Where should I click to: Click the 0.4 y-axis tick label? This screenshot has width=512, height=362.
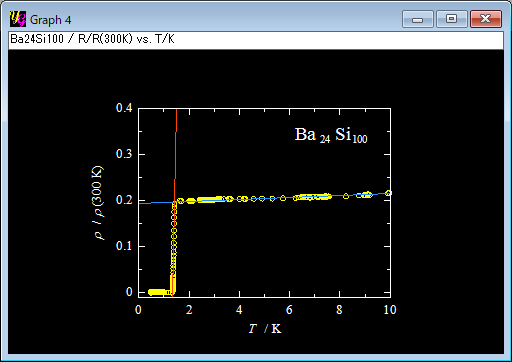click(x=124, y=108)
